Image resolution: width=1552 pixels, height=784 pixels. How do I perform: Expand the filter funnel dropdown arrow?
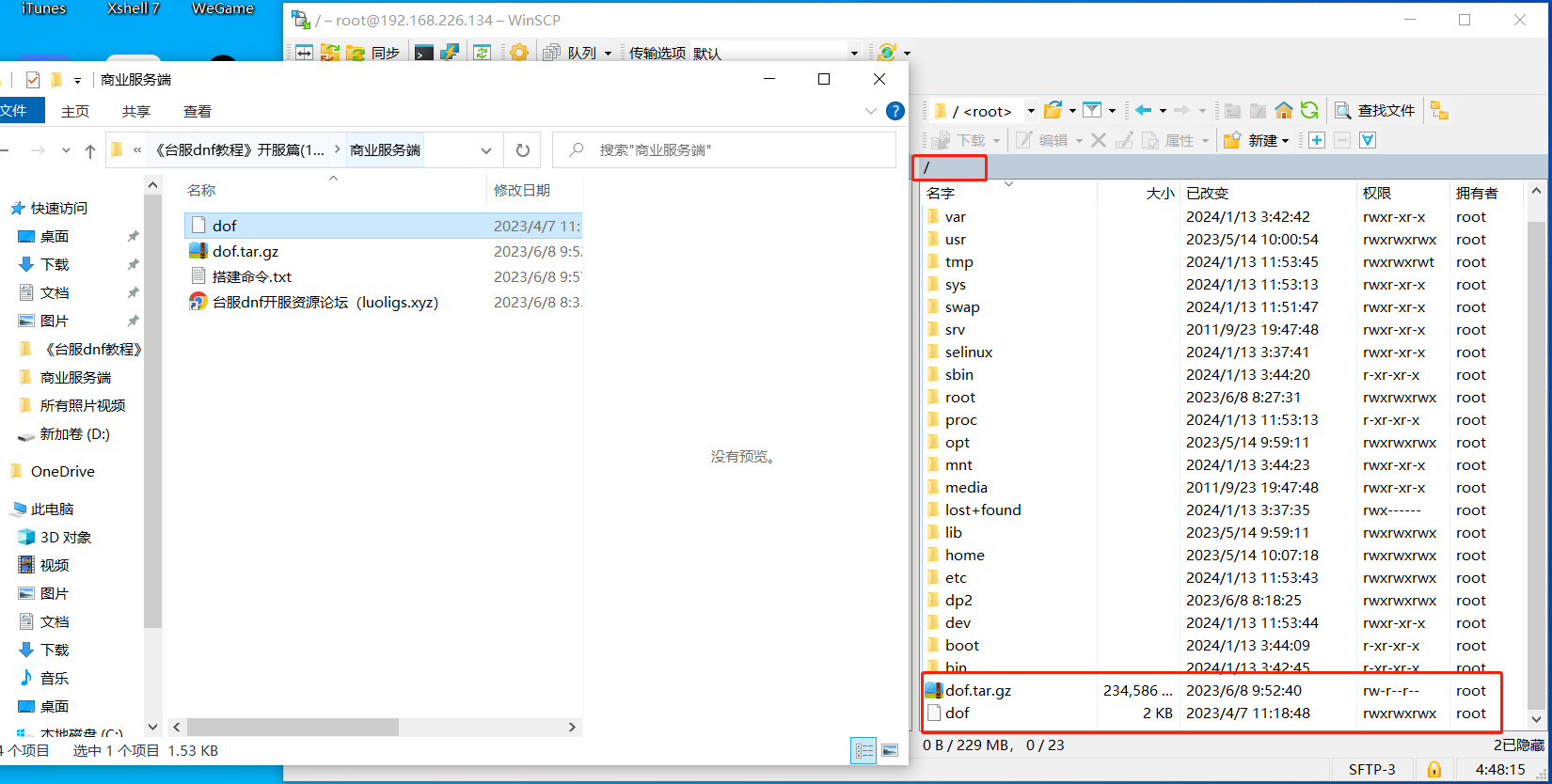1112,111
